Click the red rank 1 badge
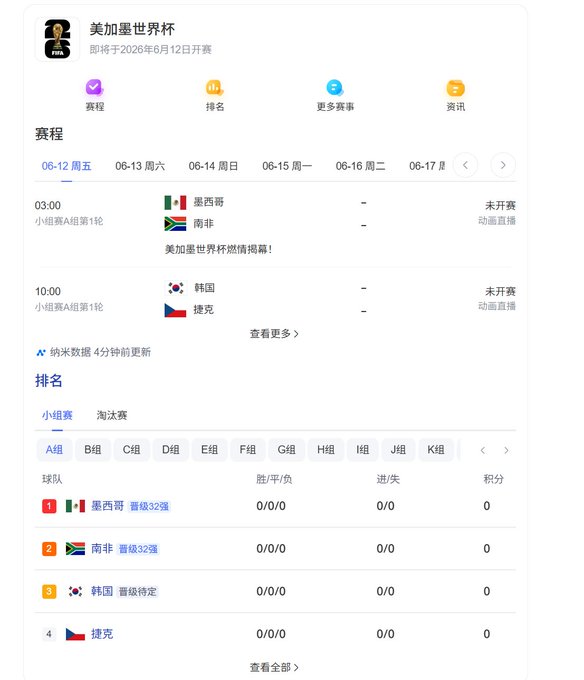 pos(49,506)
